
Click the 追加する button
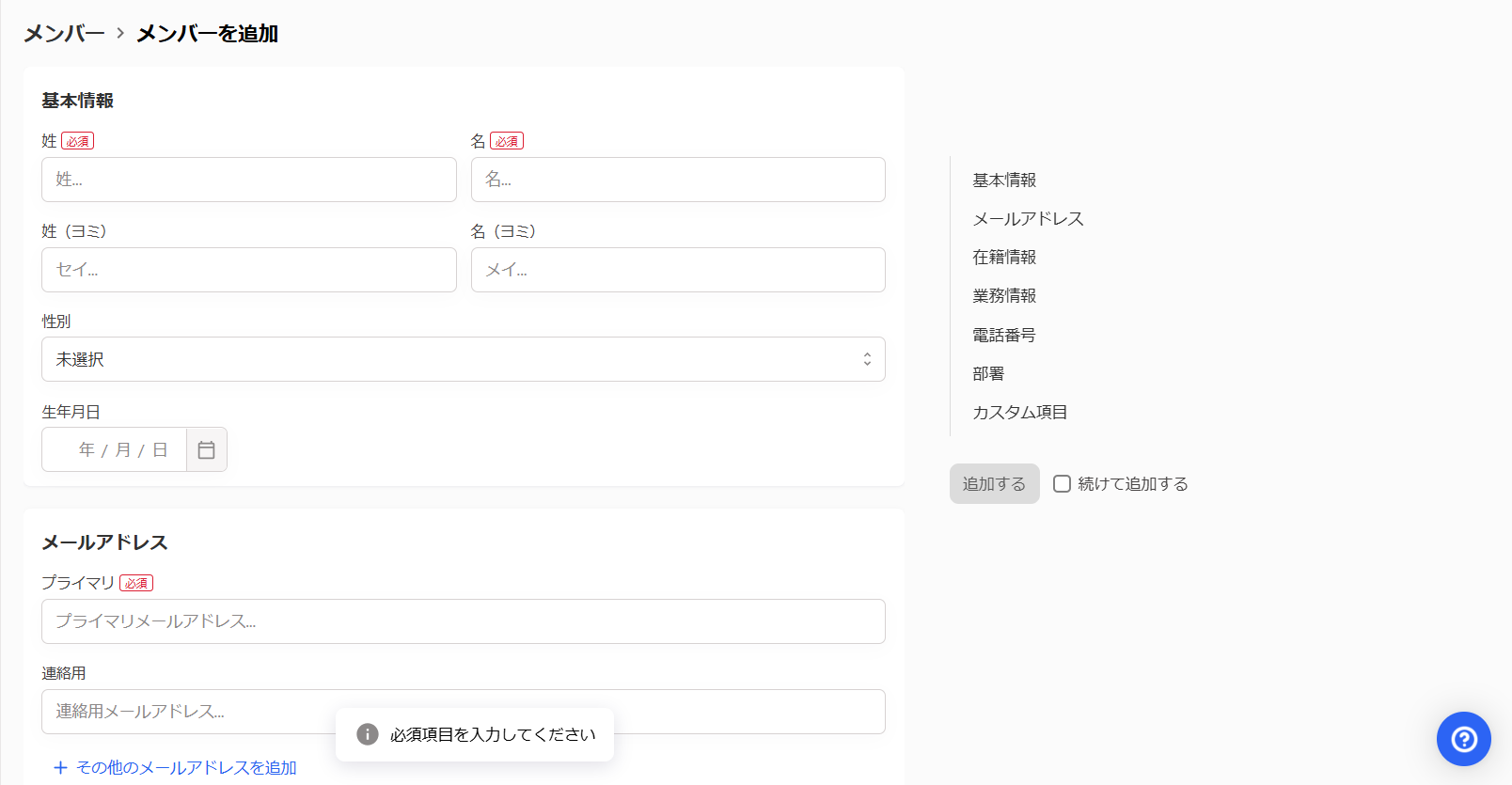click(994, 483)
